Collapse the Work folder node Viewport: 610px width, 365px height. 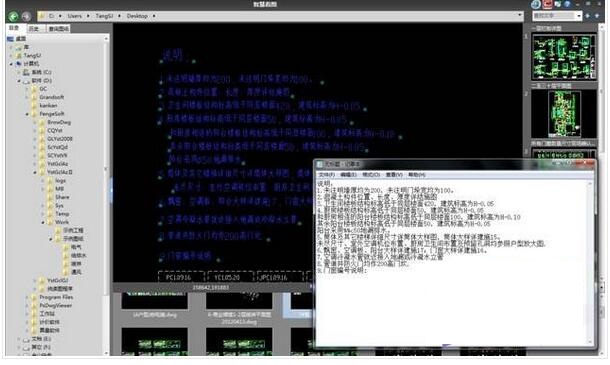[43, 223]
